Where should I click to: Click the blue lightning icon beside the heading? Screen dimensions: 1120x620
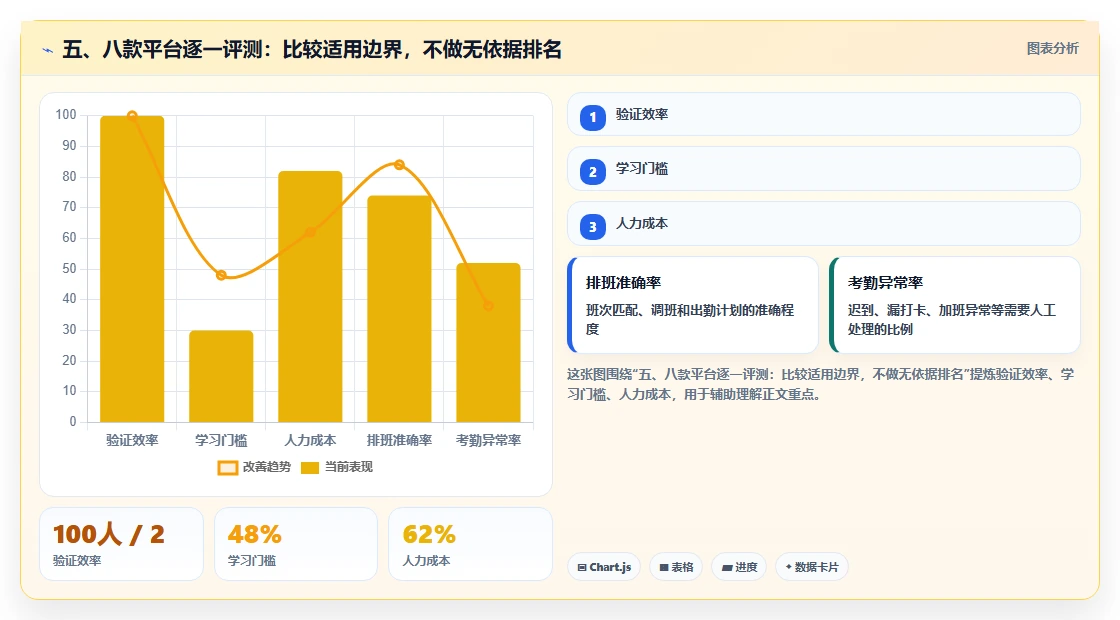(x=48, y=50)
